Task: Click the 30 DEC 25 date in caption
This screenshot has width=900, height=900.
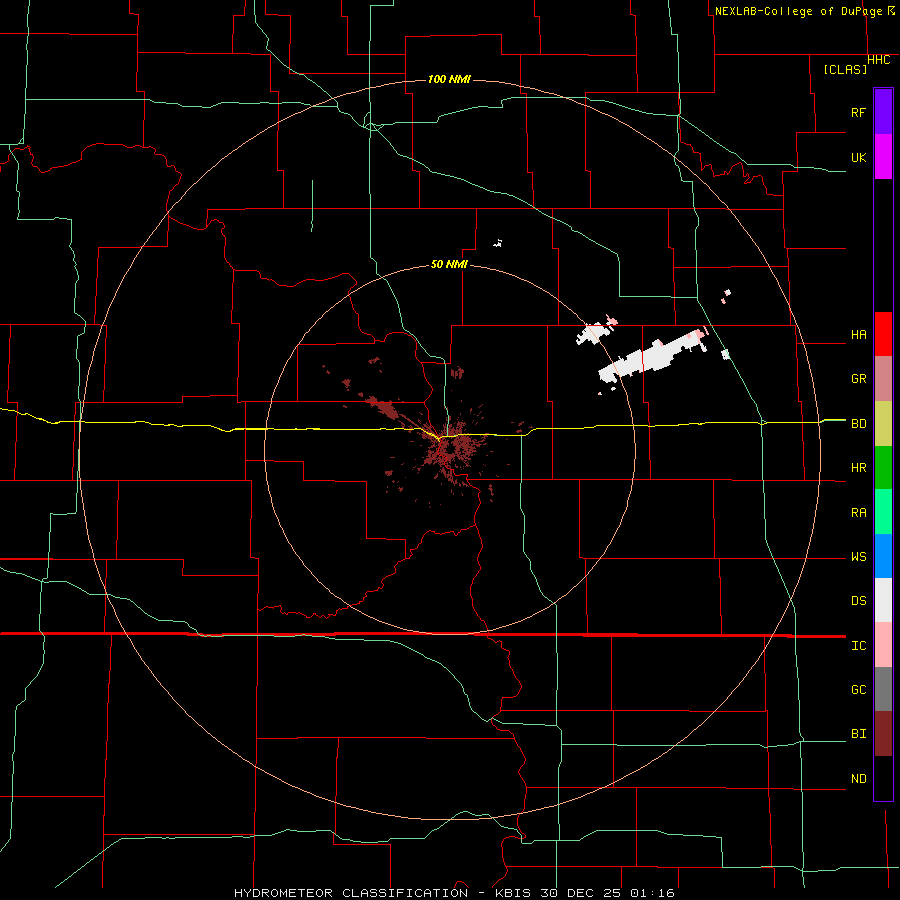Action: 580,893
